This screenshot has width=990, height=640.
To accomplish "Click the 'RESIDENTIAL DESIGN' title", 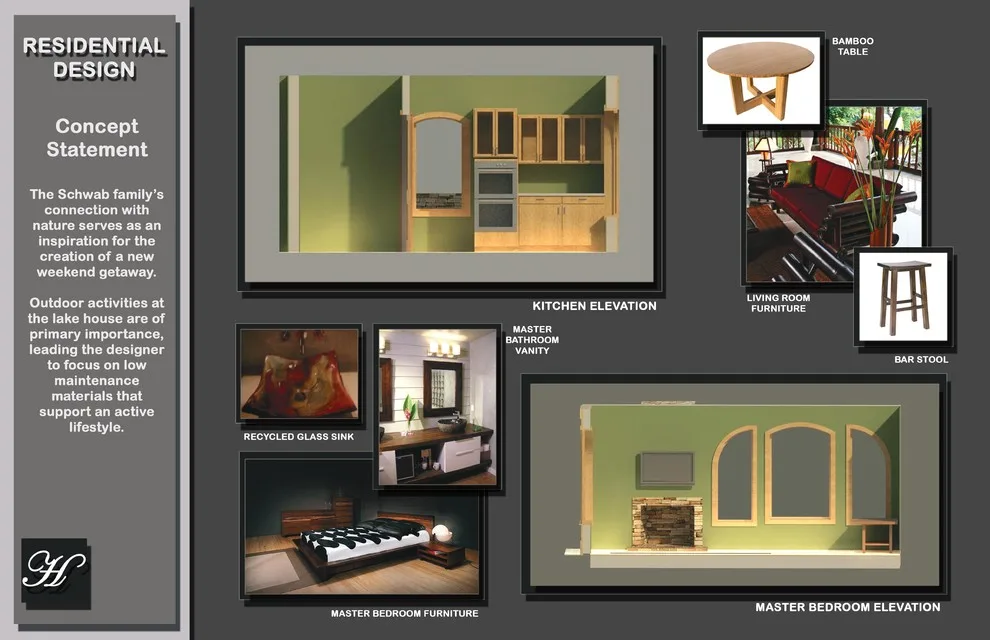I will (x=94, y=57).
